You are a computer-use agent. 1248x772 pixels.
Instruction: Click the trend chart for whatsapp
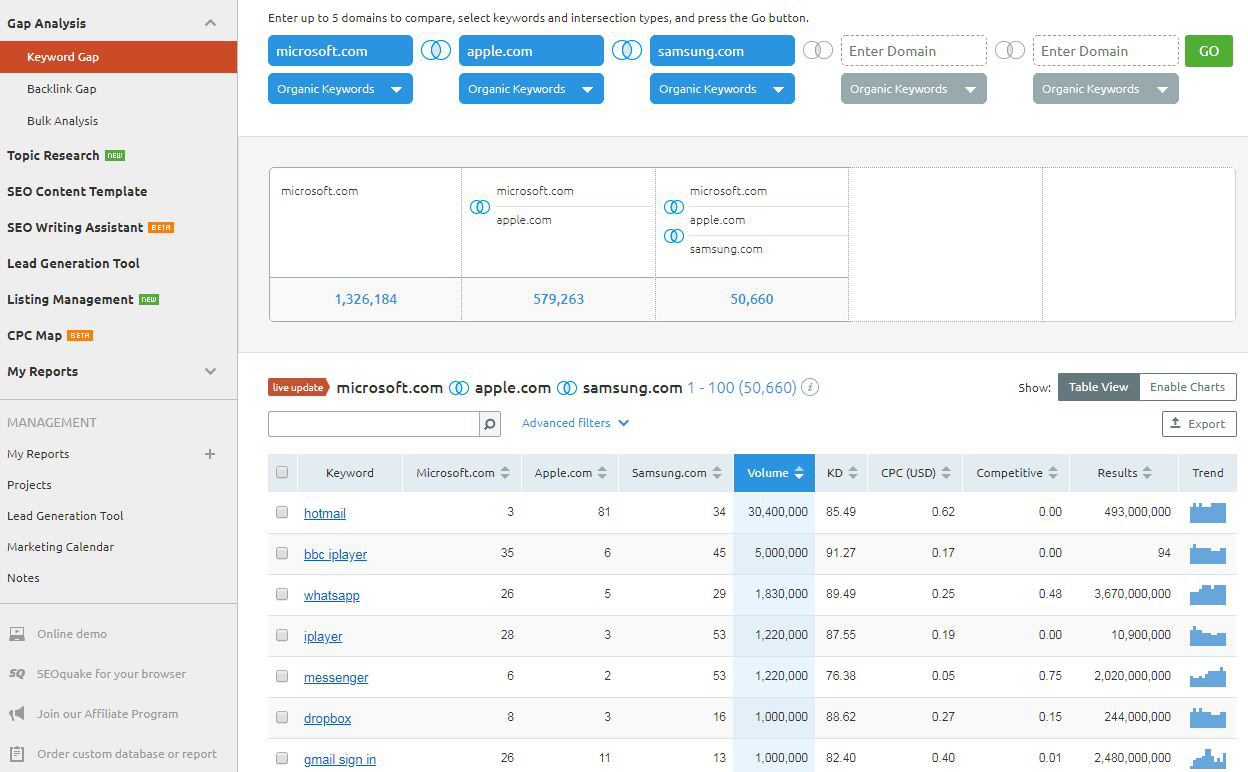(x=1207, y=594)
